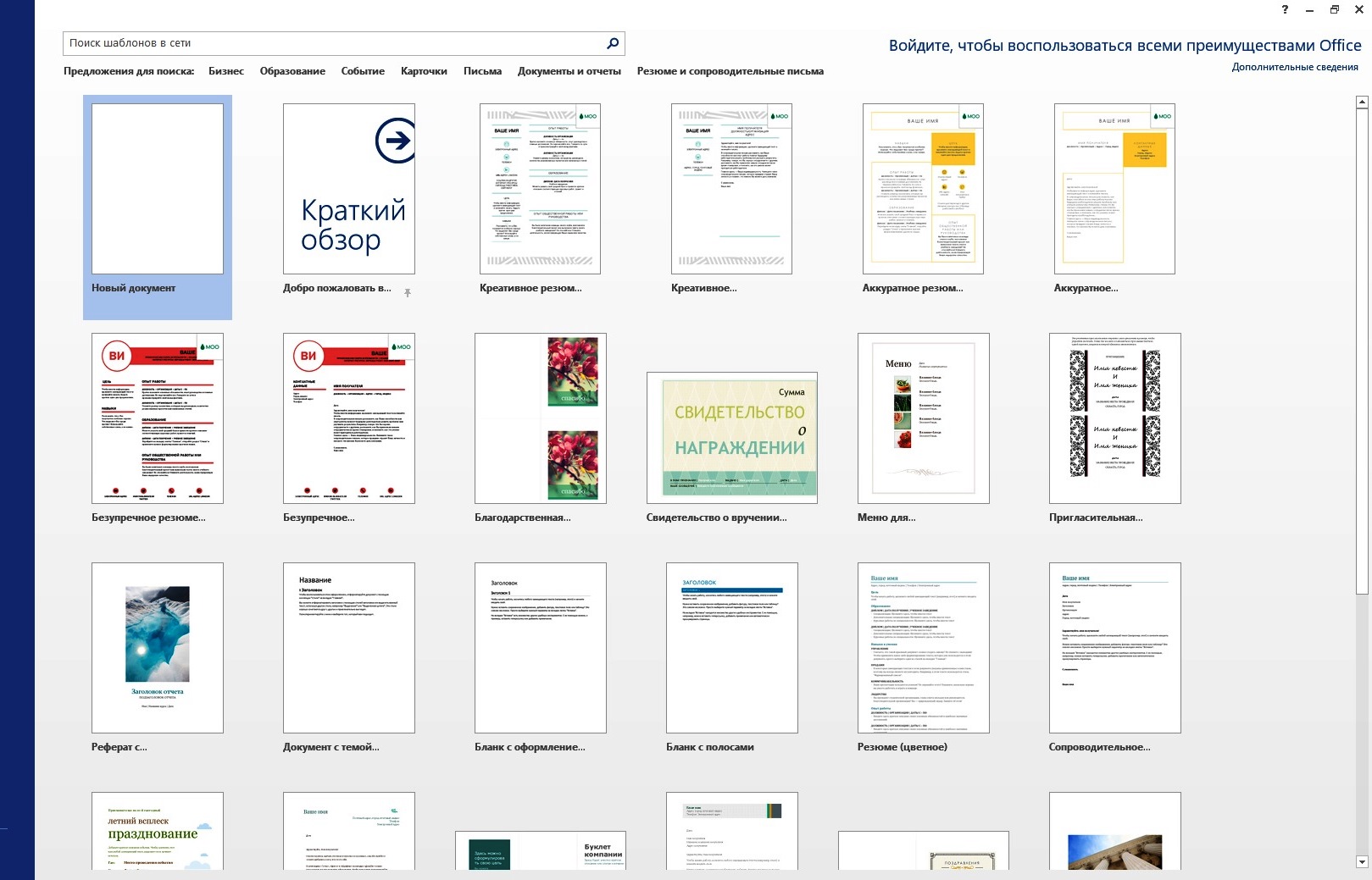
Task: Select the 'Бизнес' search suggestion
Action: click(x=226, y=71)
